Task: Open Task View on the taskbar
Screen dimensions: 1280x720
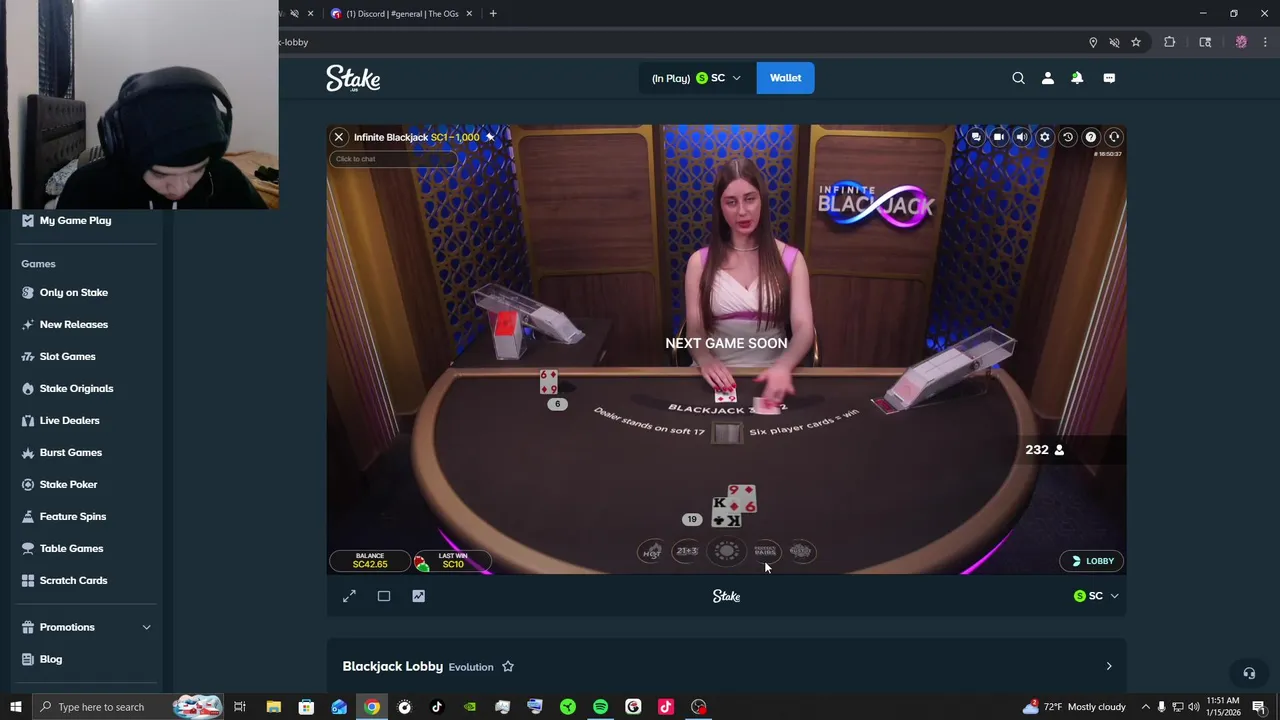Action: (240, 707)
